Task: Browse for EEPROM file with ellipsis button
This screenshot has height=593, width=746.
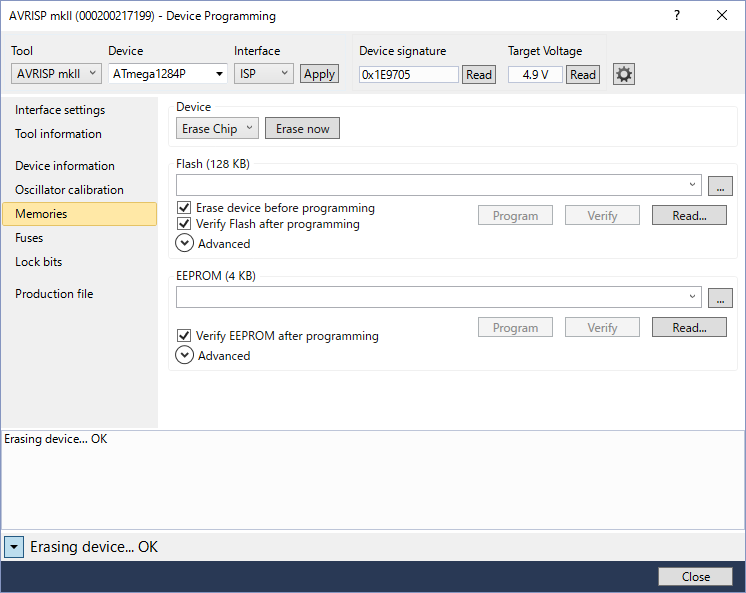Action: 720,297
